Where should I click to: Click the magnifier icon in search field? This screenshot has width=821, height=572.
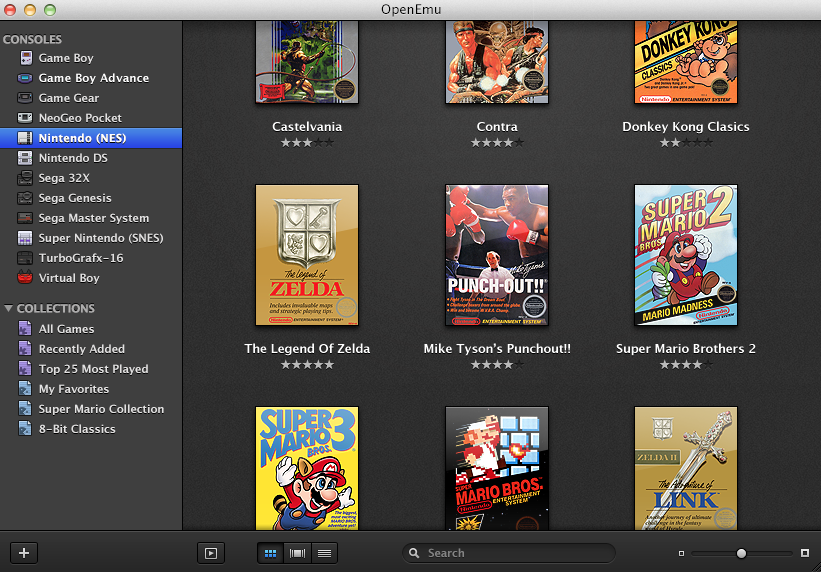[x=414, y=553]
